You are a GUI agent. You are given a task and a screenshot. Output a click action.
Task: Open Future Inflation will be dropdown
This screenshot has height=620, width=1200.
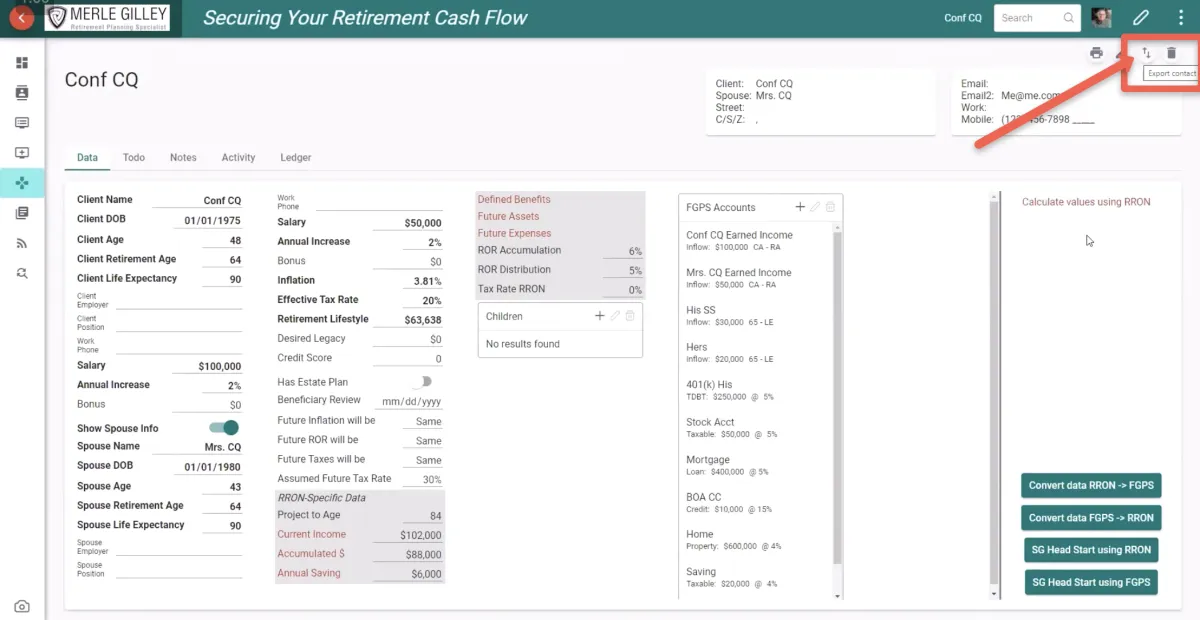pyautogui.click(x=422, y=421)
